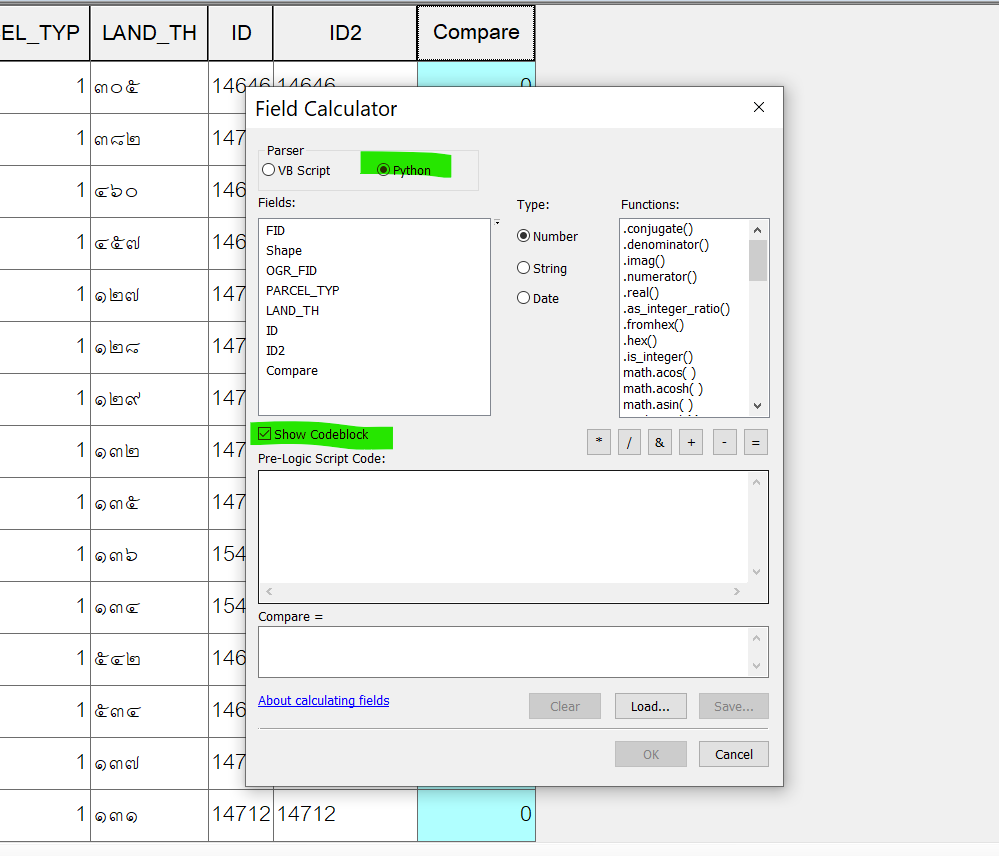This screenshot has height=856, width=999.
Task: Click the Compare column header
Action: tap(476, 32)
